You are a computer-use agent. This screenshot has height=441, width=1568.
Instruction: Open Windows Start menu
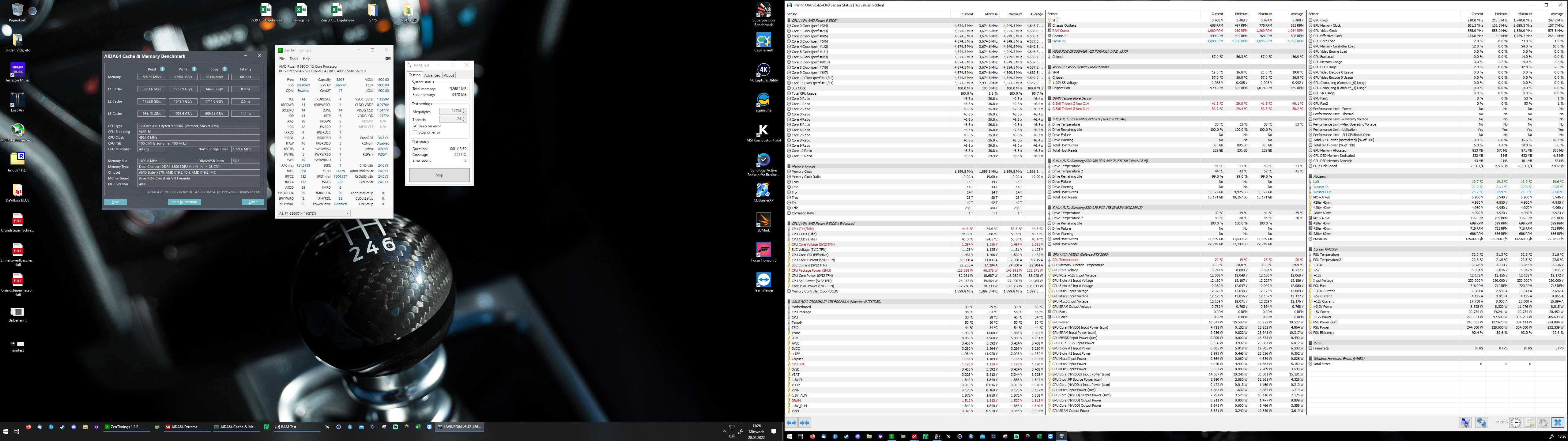6,432
